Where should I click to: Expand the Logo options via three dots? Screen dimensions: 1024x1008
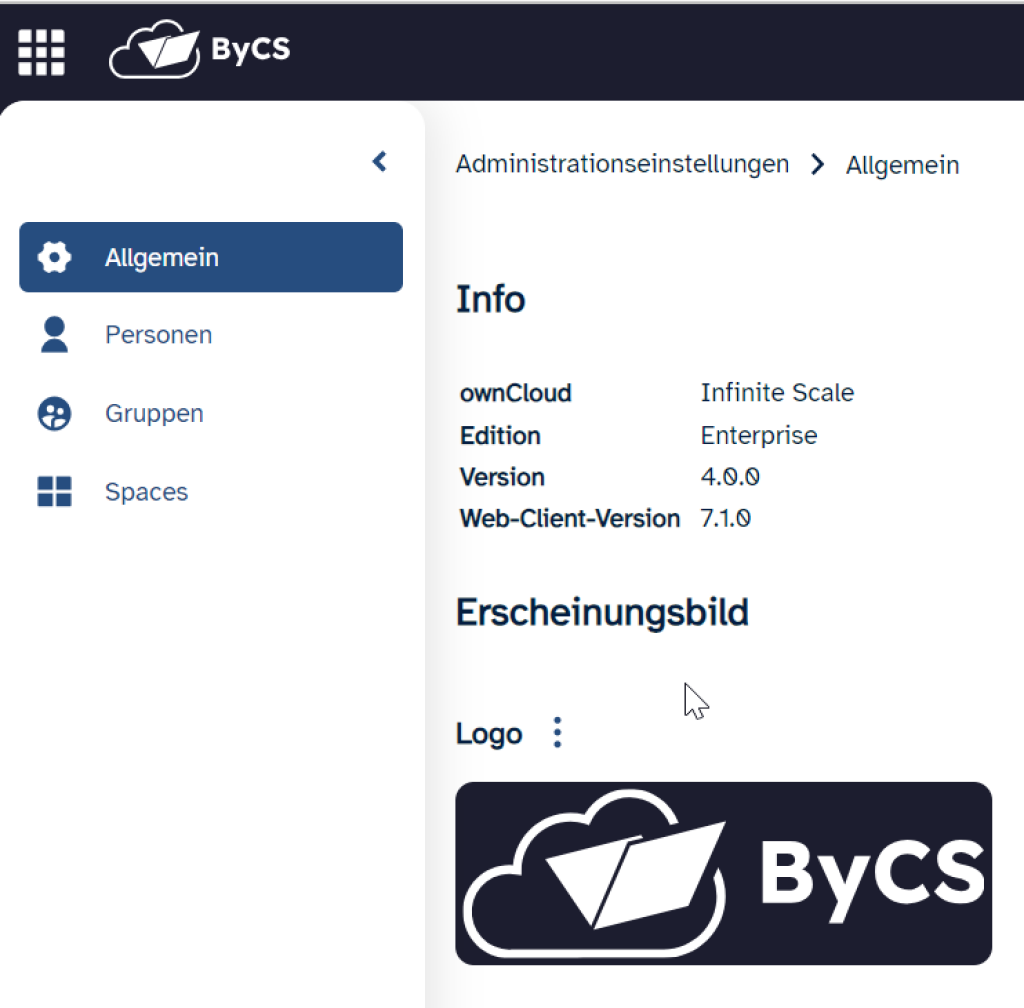tap(557, 732)
